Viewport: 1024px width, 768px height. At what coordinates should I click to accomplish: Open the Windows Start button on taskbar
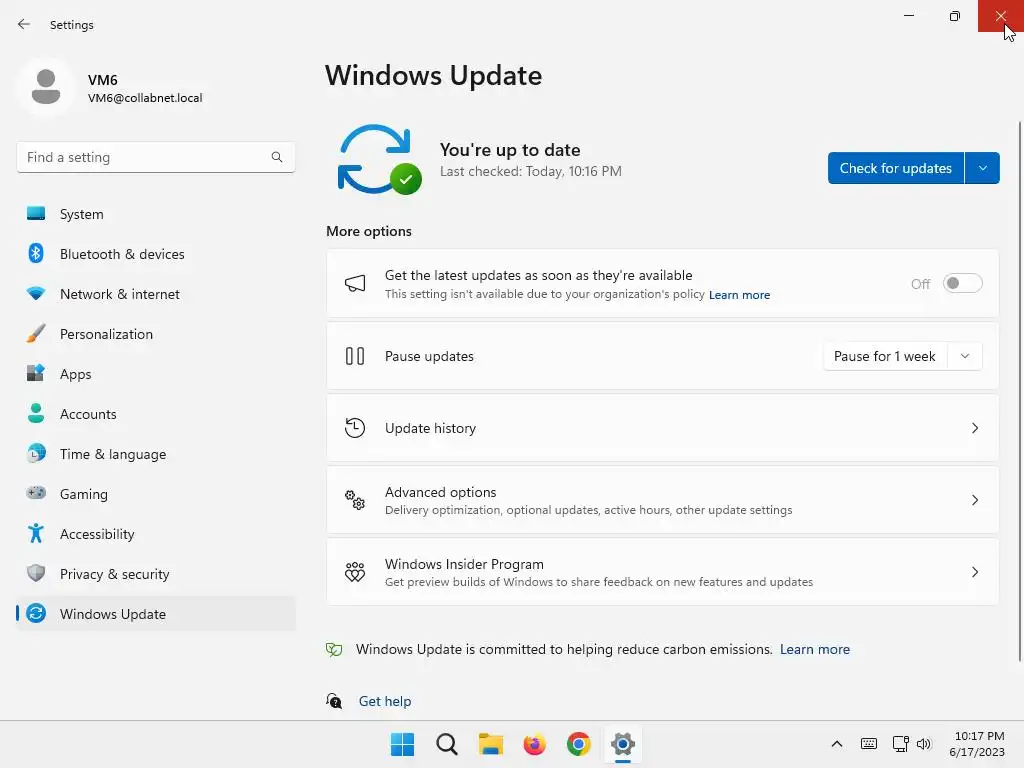coord(402,744)
